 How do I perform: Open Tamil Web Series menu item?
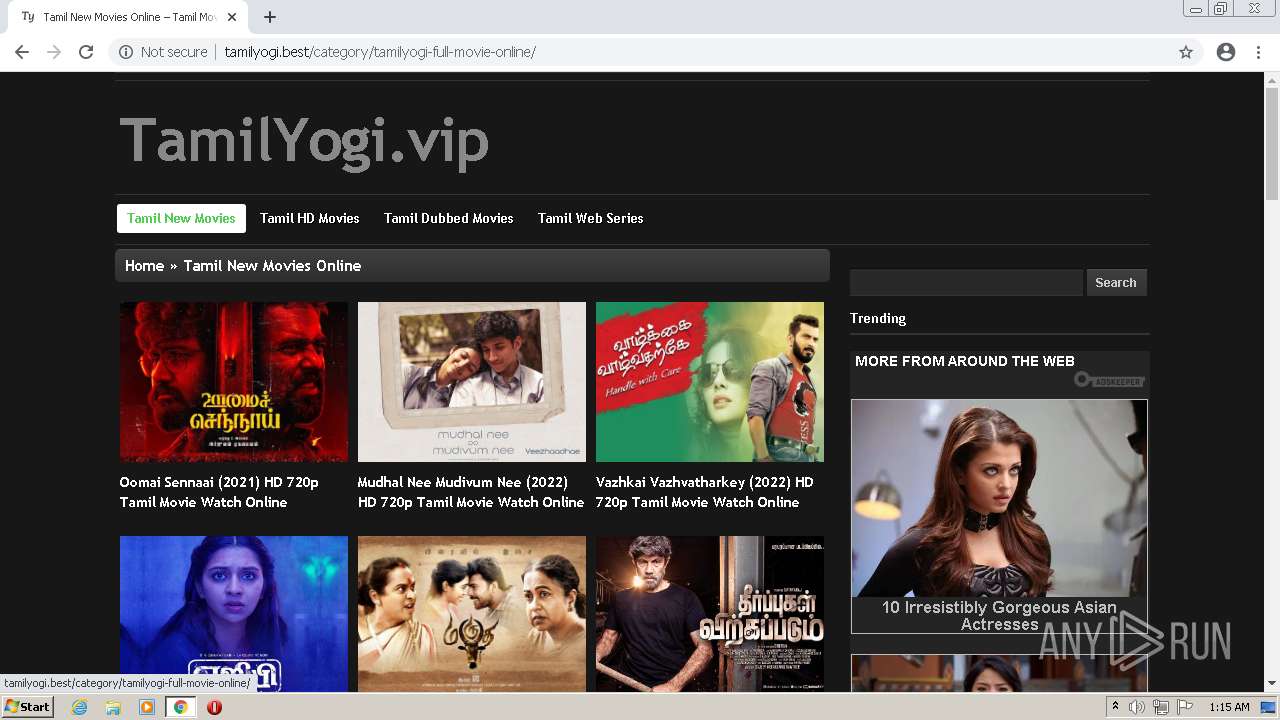click(x=591, y=218)
